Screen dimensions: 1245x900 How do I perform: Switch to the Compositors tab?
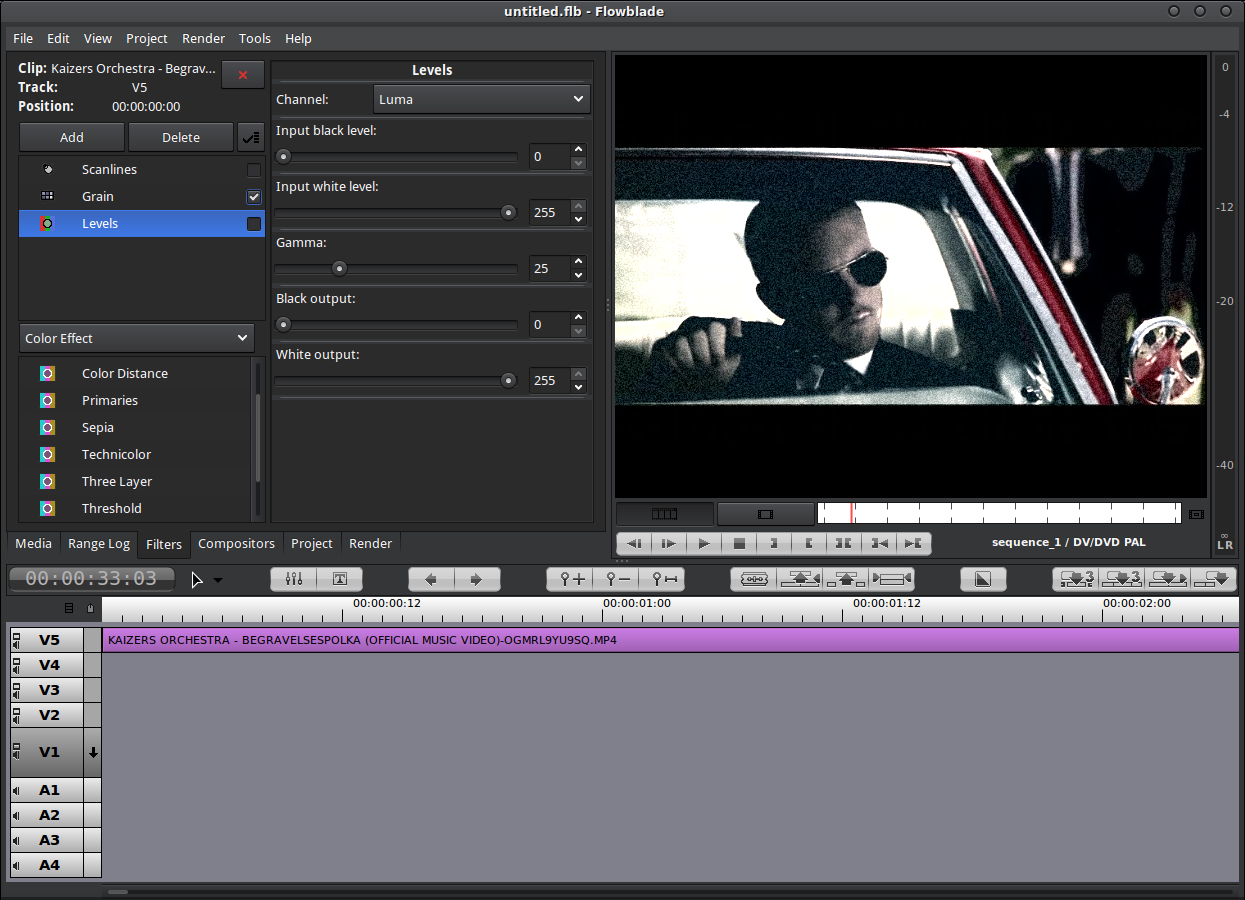pyautogui.click(x=236, y=543)
